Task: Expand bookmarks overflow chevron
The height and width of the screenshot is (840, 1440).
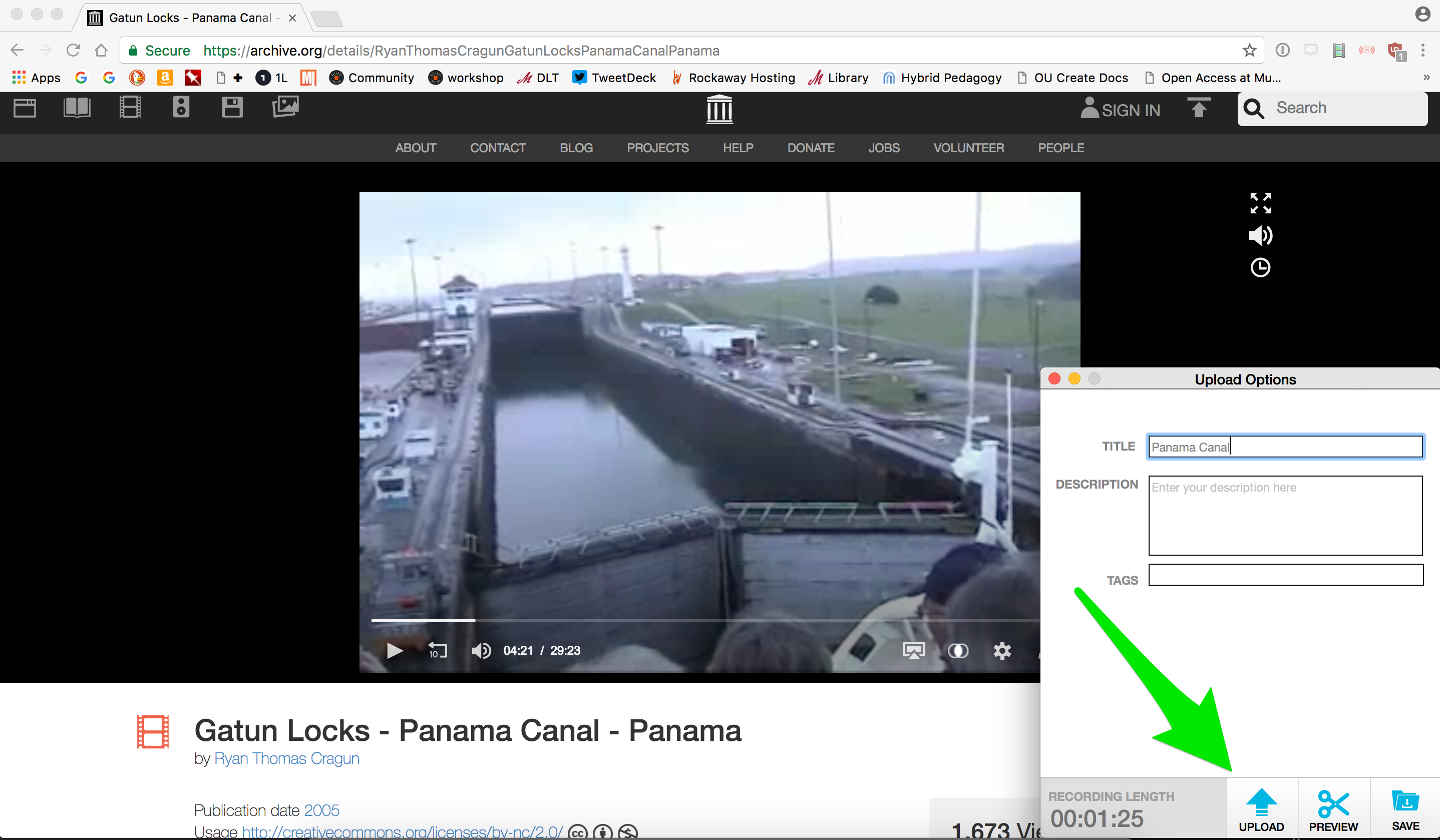Action: coord(1426,78)
